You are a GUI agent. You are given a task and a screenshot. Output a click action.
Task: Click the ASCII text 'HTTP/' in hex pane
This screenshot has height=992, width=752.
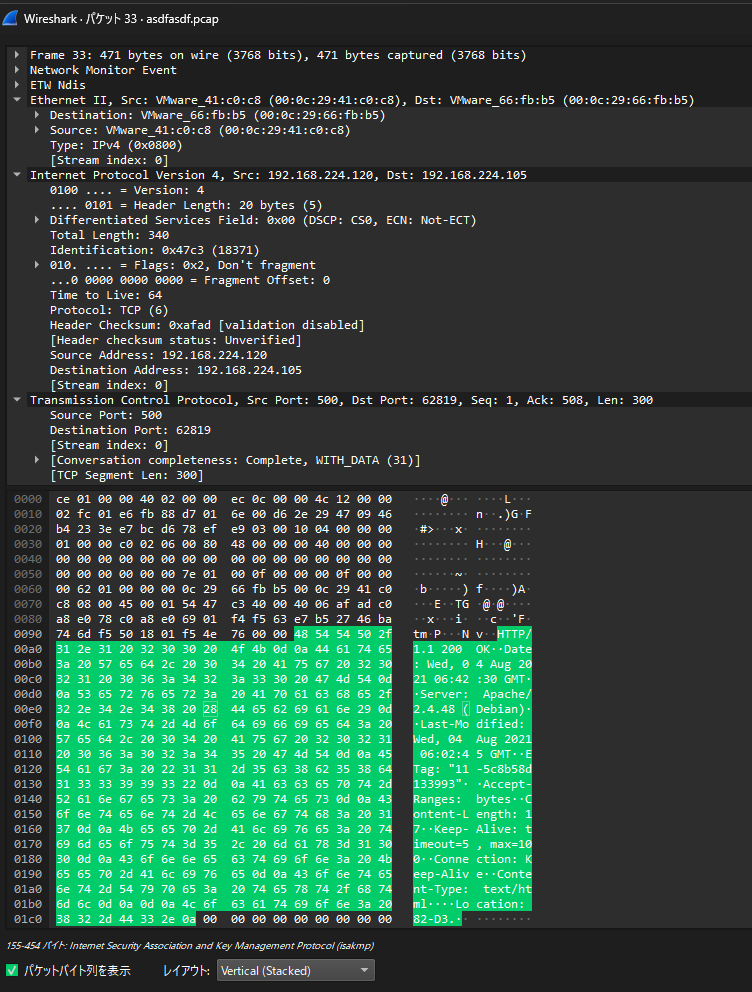[514, 634]
